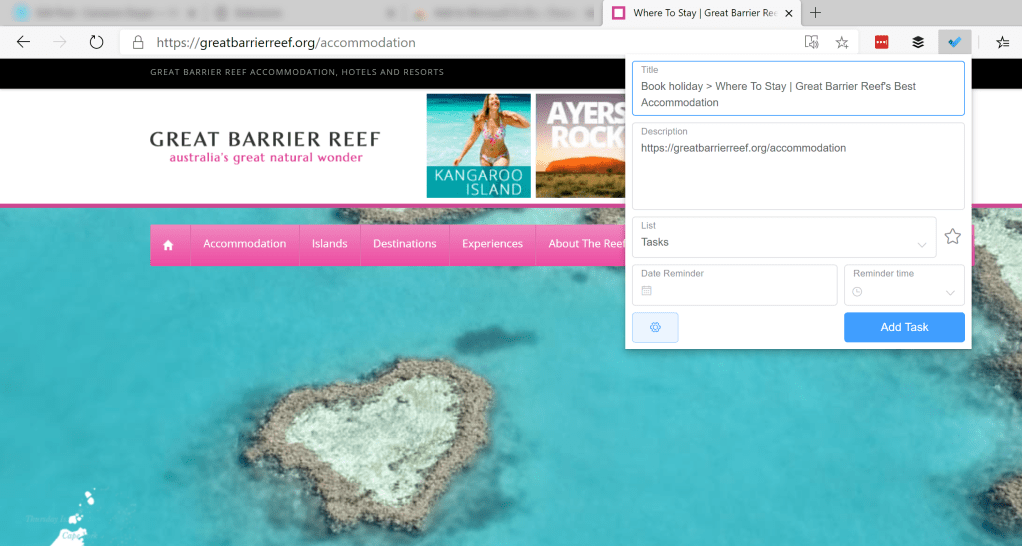Viewport: 1022px width, 546px height.
Task: Select the Destinations menu item
Action: pos(404,244)
